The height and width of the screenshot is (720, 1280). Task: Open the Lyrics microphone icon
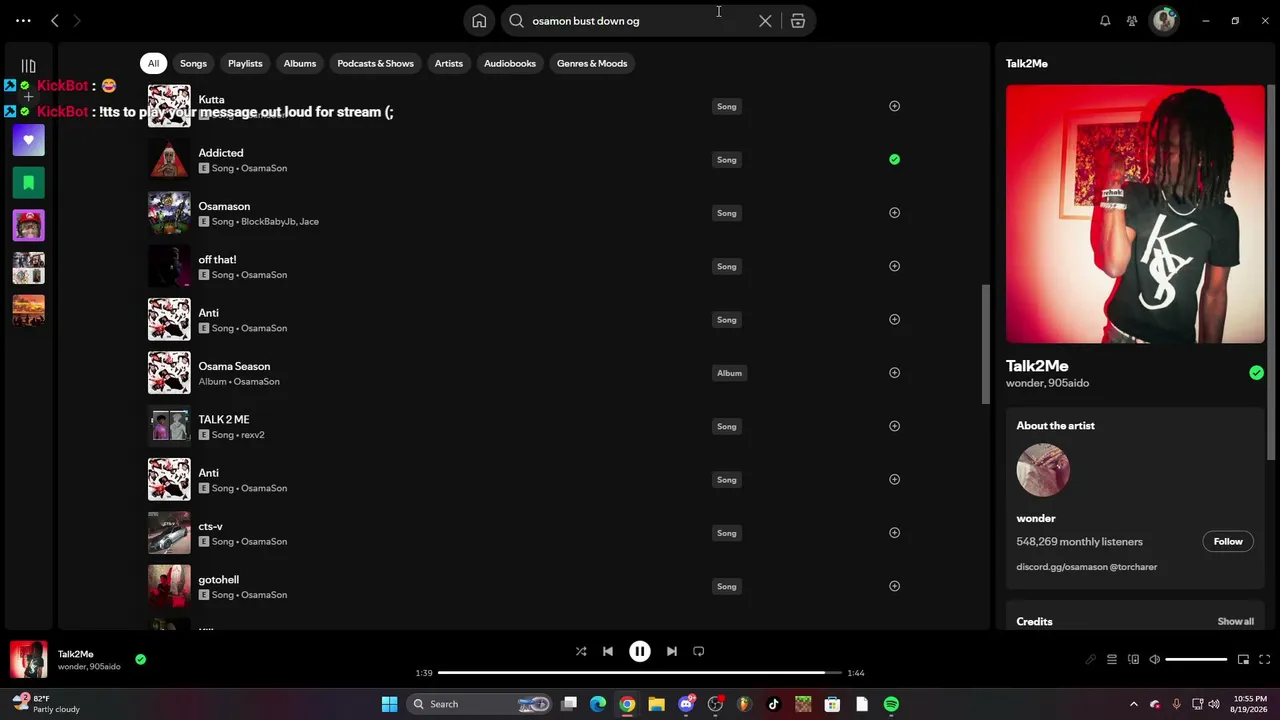(x=1091, y=659)
